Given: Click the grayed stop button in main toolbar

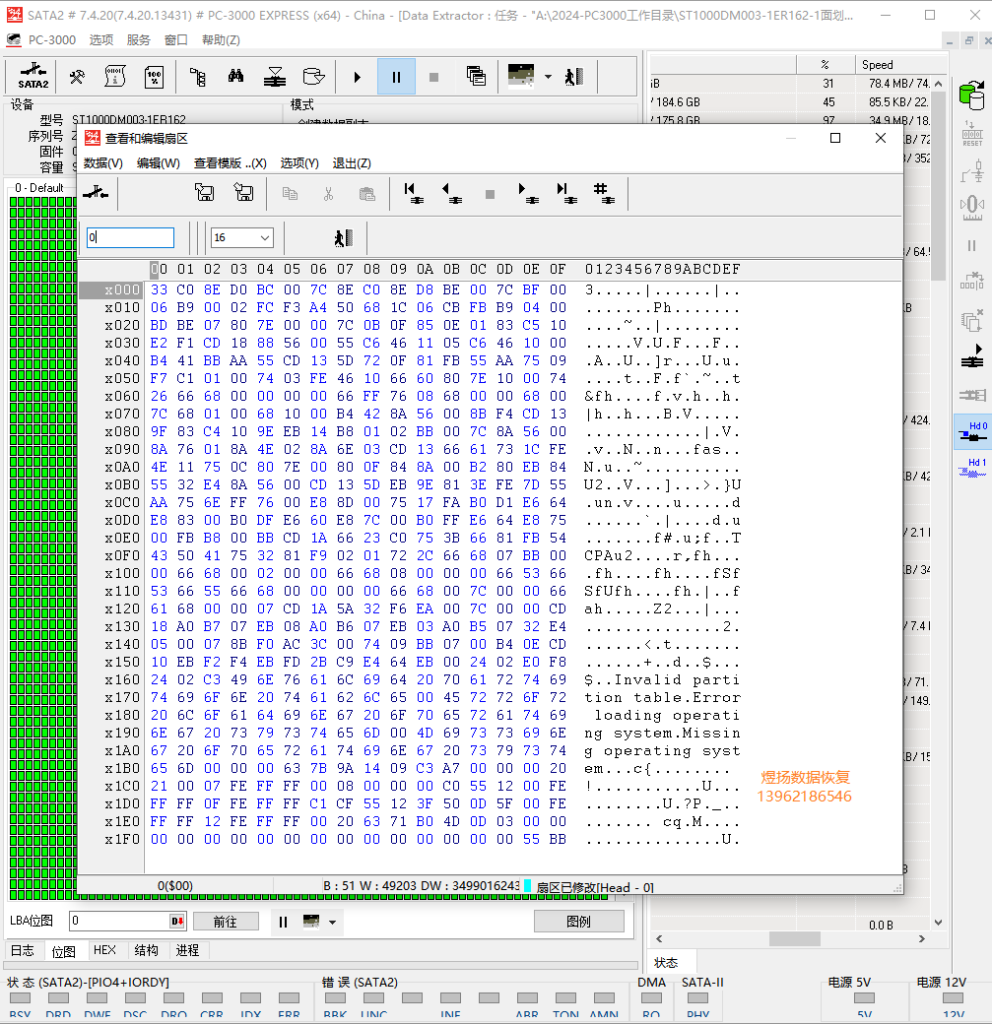Looking at the screenshot, I should coord(434,77).
